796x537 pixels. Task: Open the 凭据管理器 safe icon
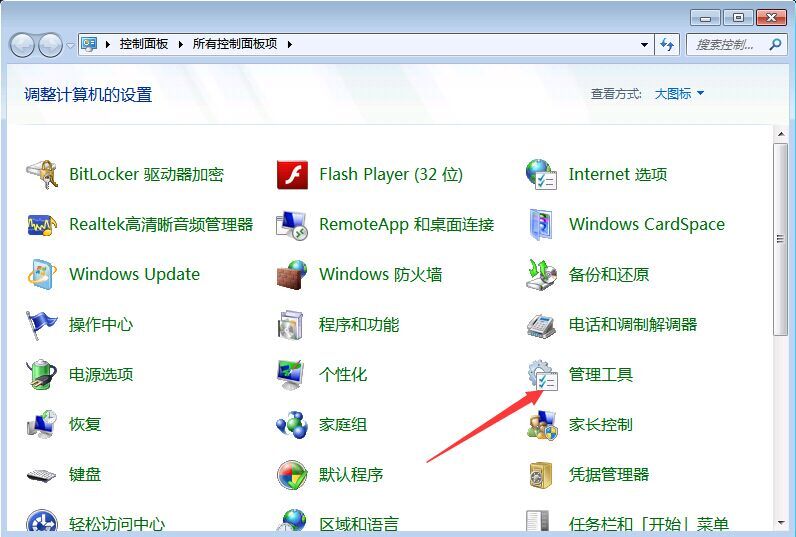[540, 475]
